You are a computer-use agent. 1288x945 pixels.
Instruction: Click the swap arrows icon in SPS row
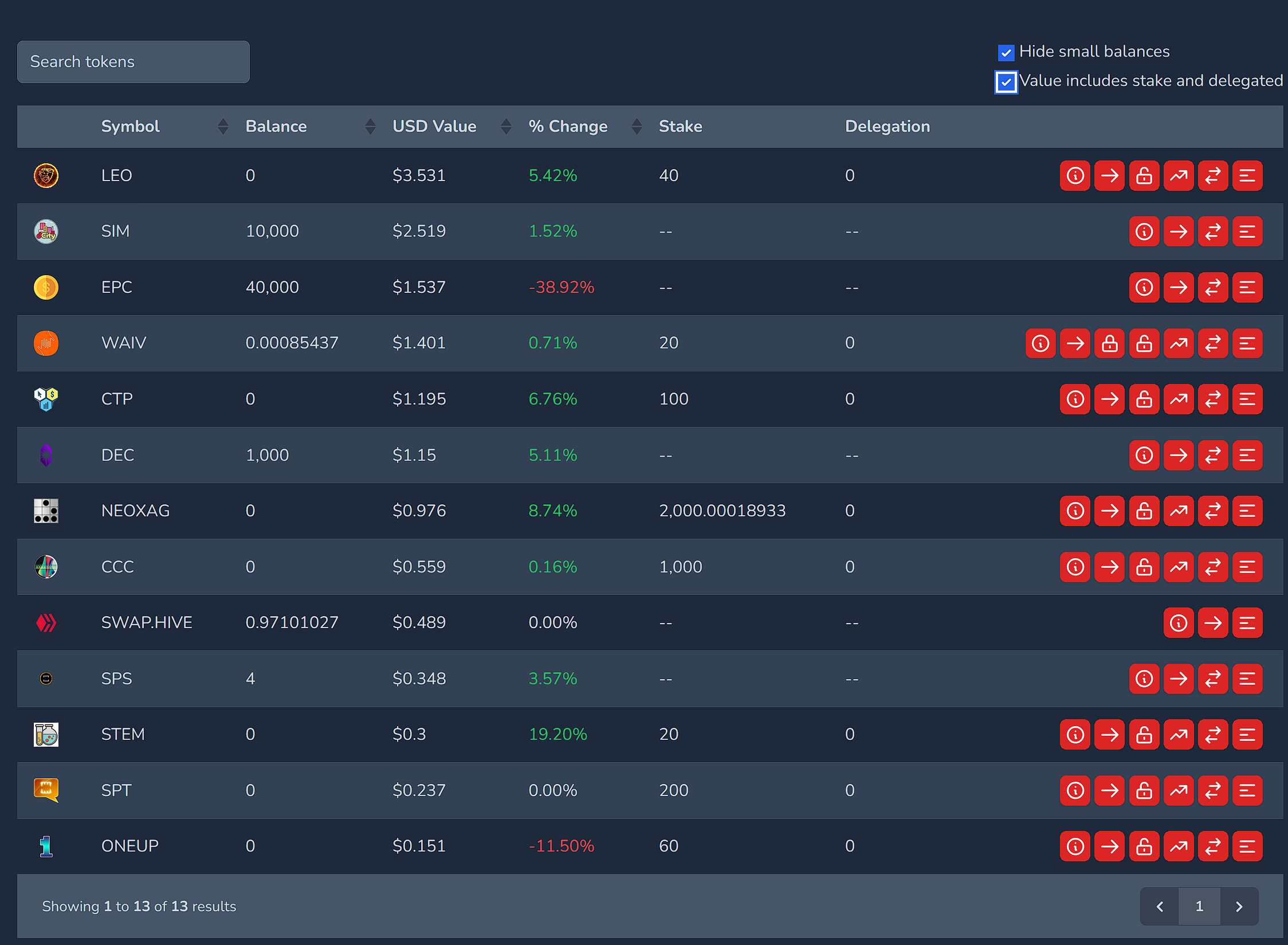pyautogui.click(x=1213, y=679)
